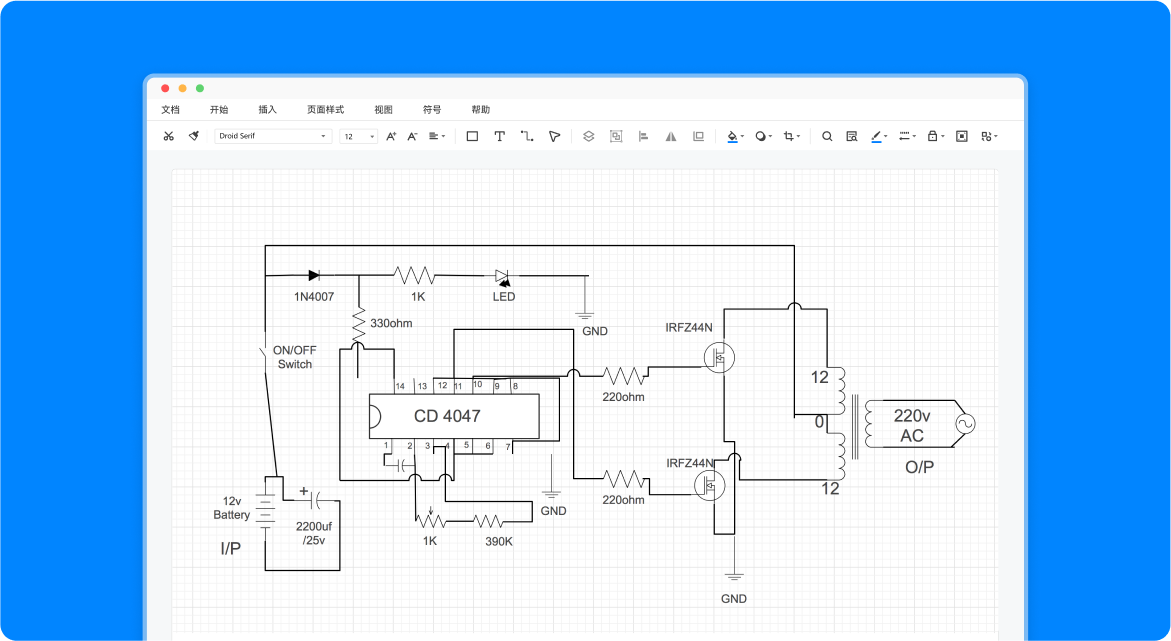The image size is (1171, 641).
Task: Open the font size 12 dropdown
Action: click(358, 136)
